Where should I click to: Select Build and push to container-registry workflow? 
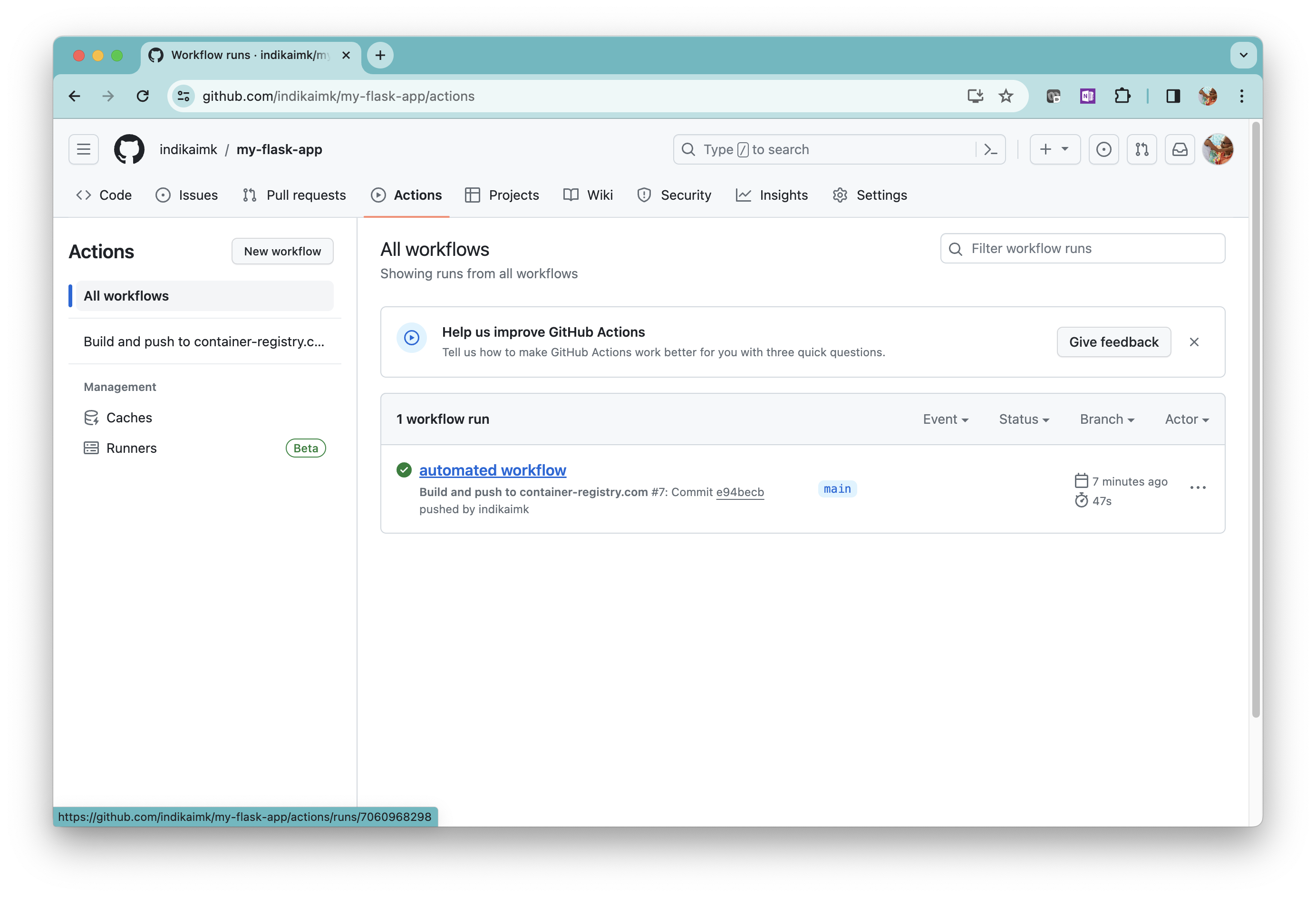204,341
